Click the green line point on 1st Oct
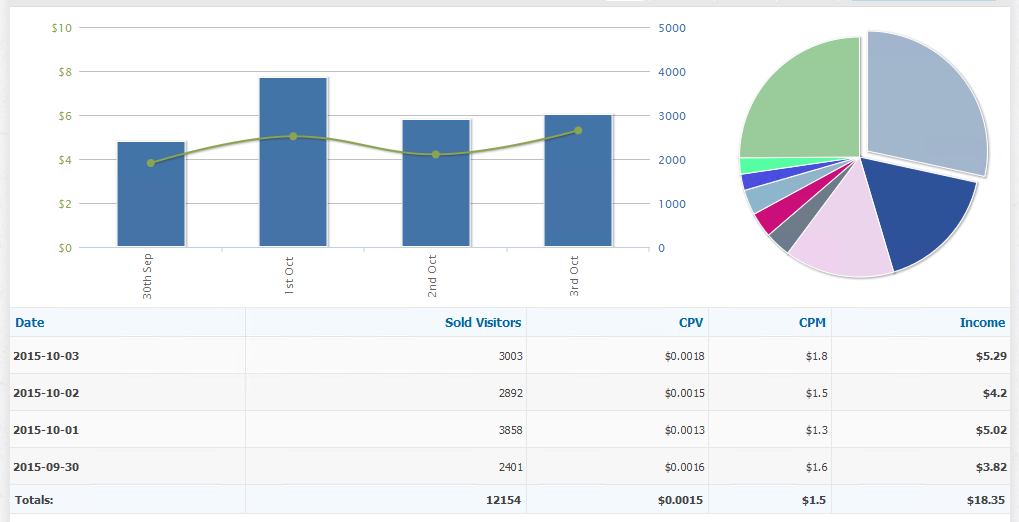Screen dimensions: 1019x522 click(293, 136)
